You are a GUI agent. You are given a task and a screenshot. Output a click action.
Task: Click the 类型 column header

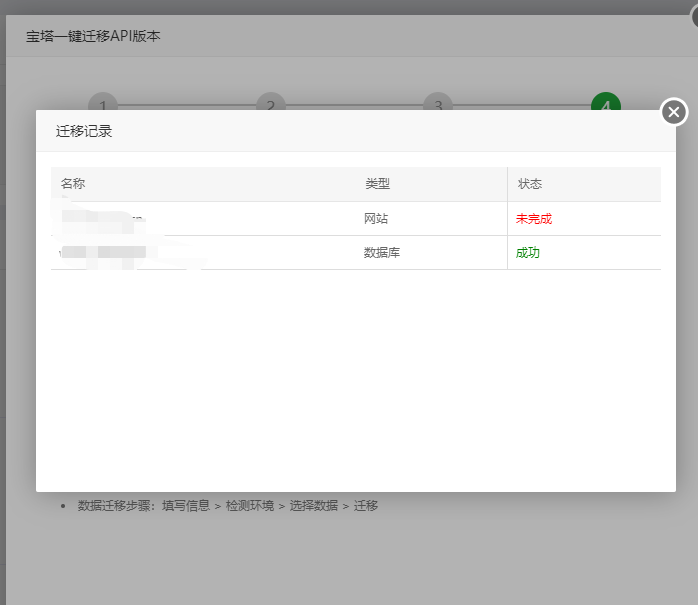377,184
